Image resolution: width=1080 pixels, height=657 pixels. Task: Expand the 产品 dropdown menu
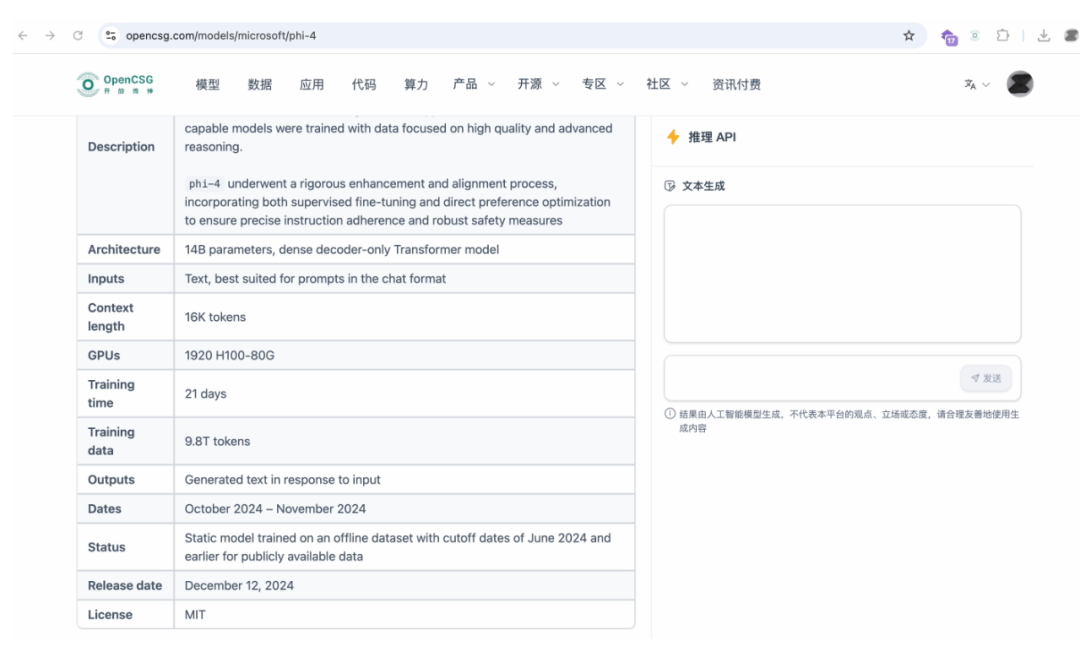[x=474, y=84]
